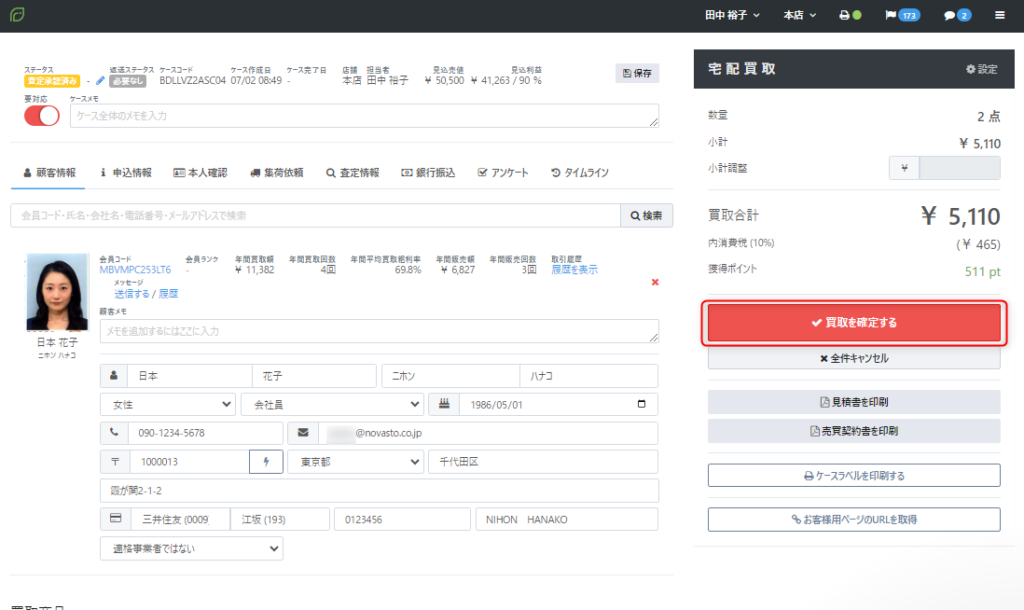Open the hamburger menu
Image resolution: width=1024 pixels, height=610 pixels.
tap(999, 15)
